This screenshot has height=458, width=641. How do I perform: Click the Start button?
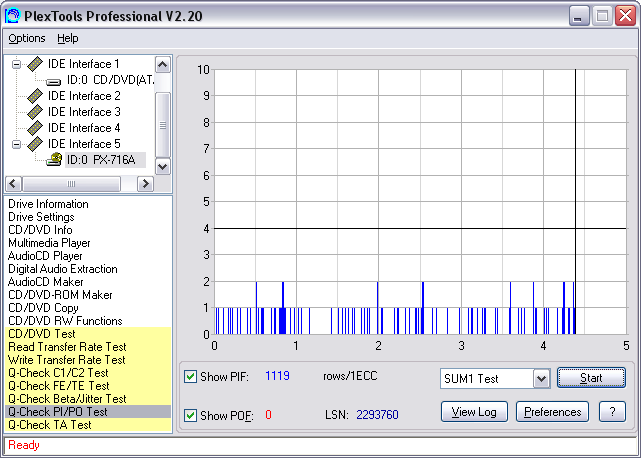pyautogui.click(x=591, y=378)
